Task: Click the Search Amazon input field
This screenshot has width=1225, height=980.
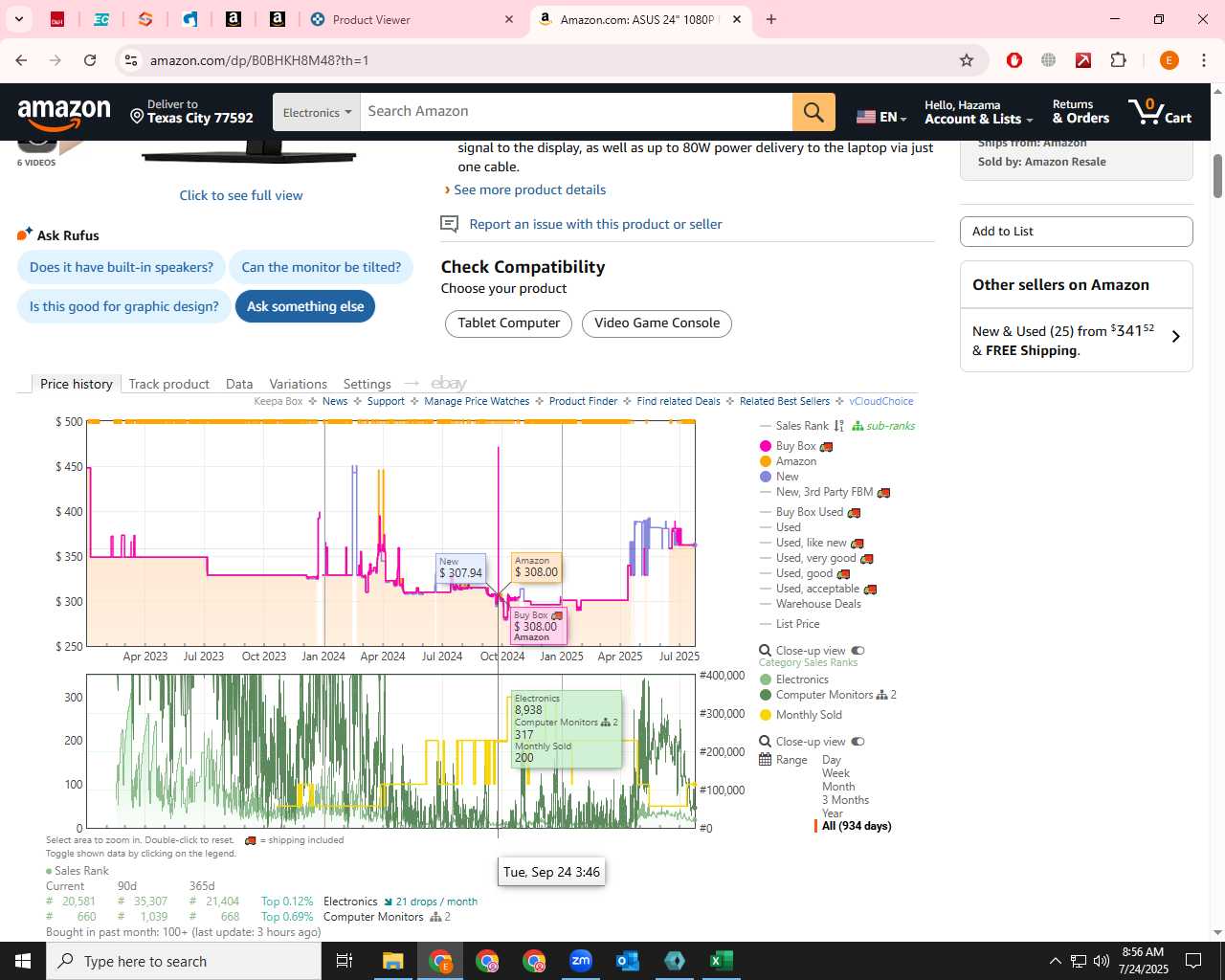Action: coord(576,112)
